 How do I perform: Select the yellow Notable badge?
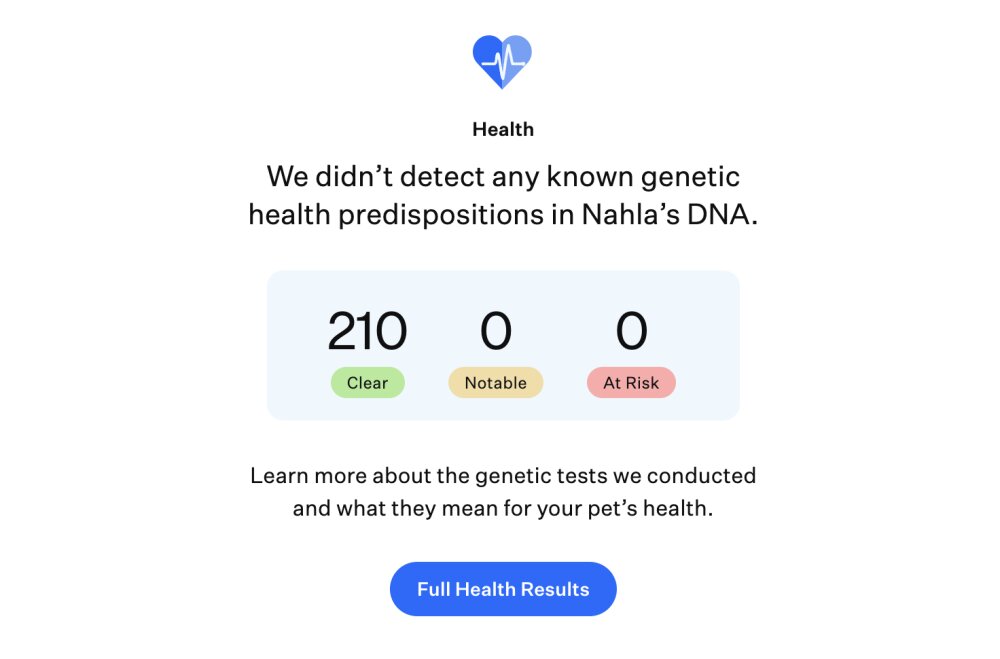point(496,383)
